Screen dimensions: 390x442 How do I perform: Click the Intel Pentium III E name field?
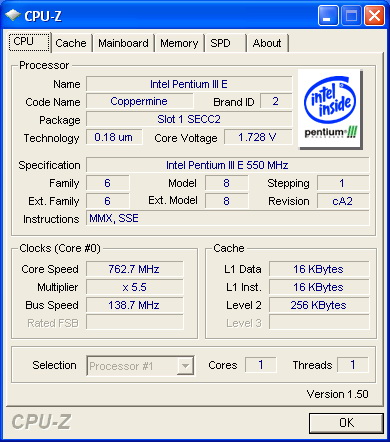(x=189, y=84)
